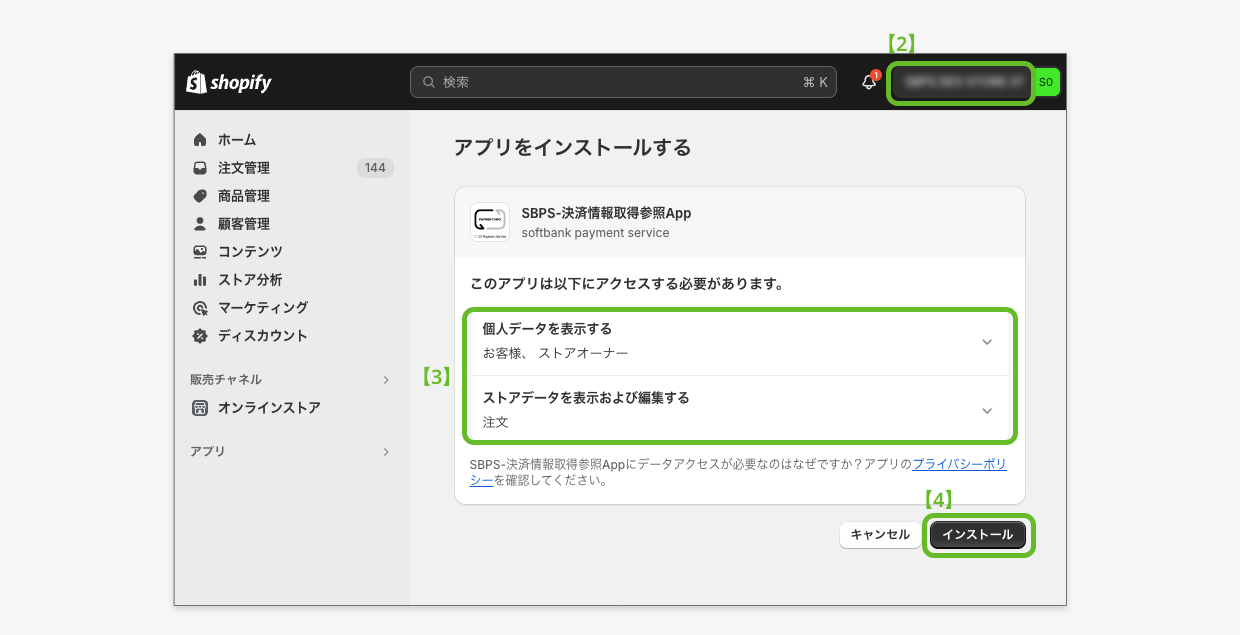This screenshot has width=1240, height=635.
Task: Click the コンテンツ icon
Action: pos(200,252)
